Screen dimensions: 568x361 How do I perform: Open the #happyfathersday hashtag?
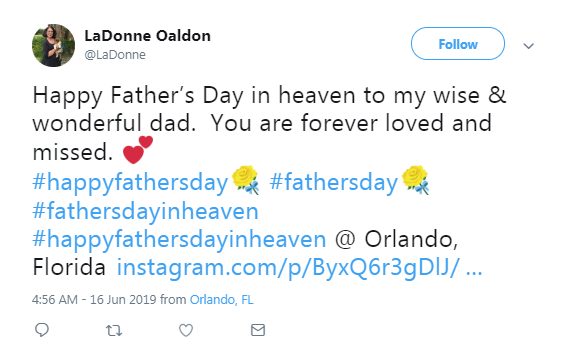click(130, 182)
